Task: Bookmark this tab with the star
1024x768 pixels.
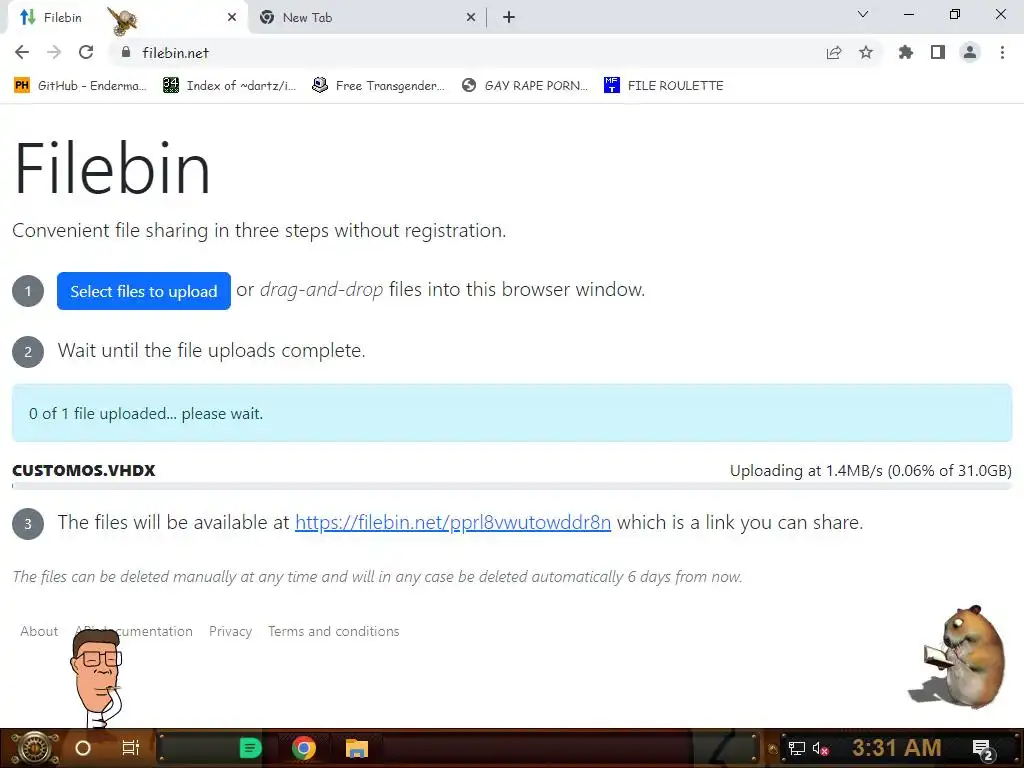Action: click(x=866, y=52)
